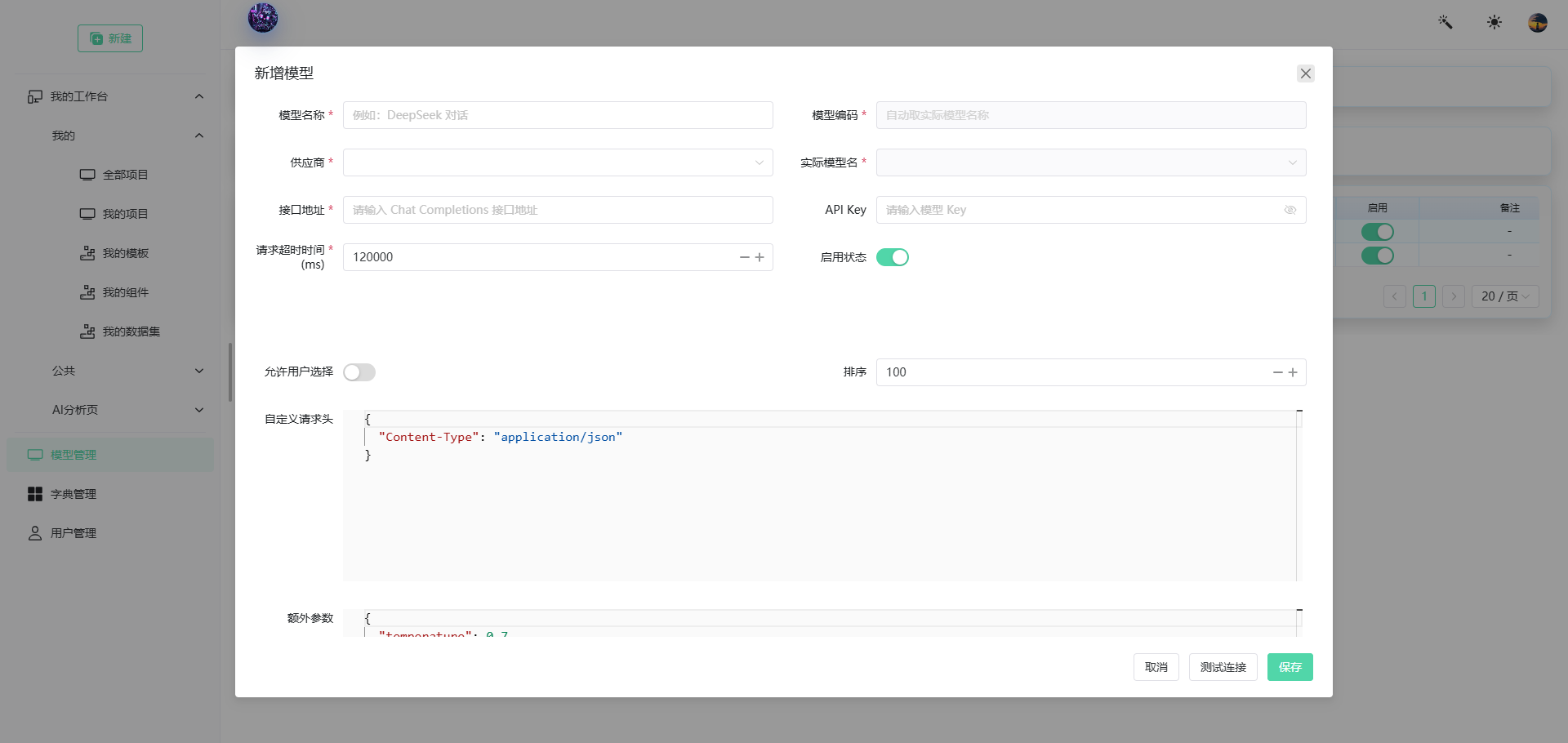This screenshot has height=743, width=1568.
Task: Click the 保存 button
Action: tap(1290, 667)
